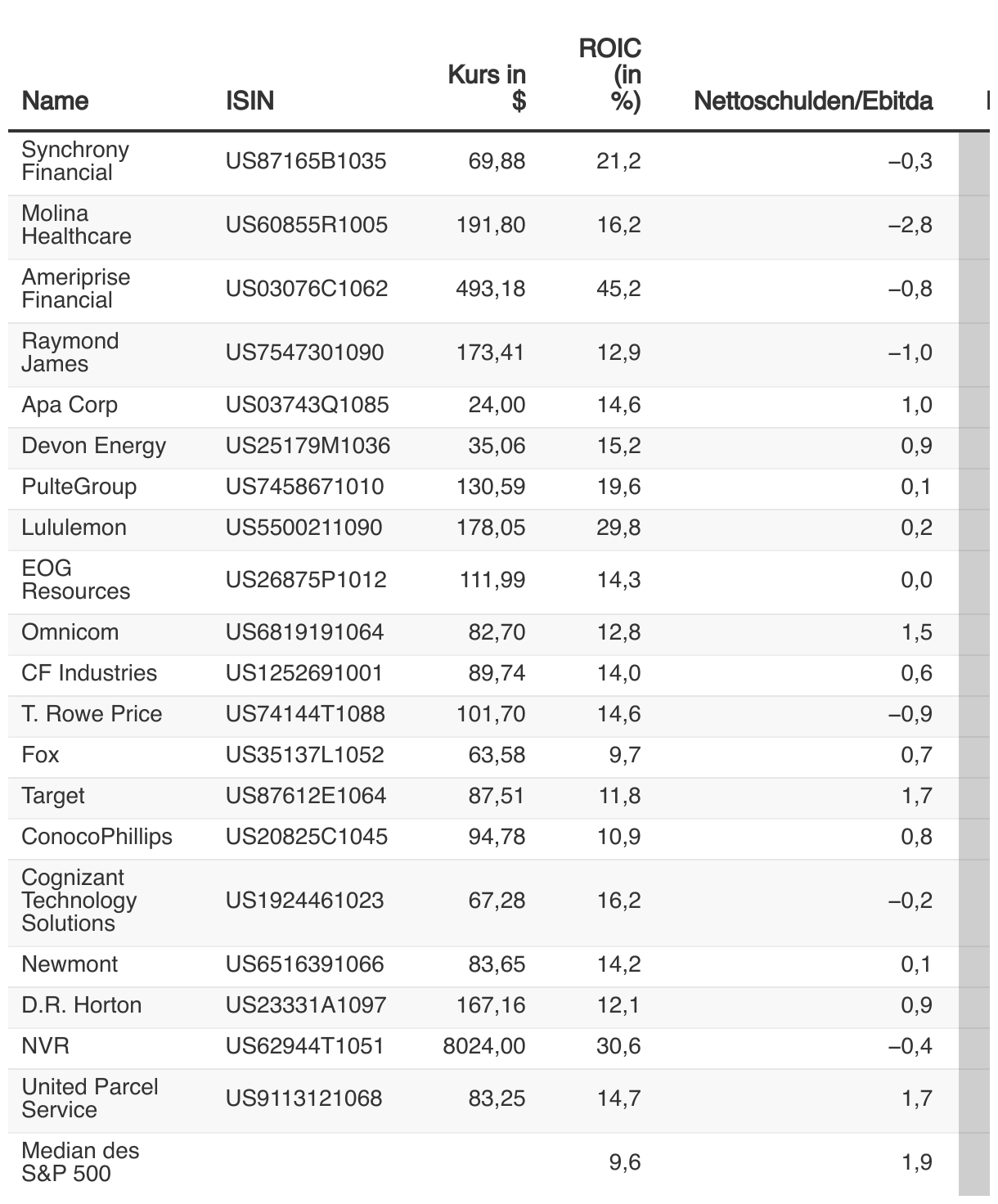Select the Apa Corp row
The image size is (998, 1204).
(x=483, y=406)
